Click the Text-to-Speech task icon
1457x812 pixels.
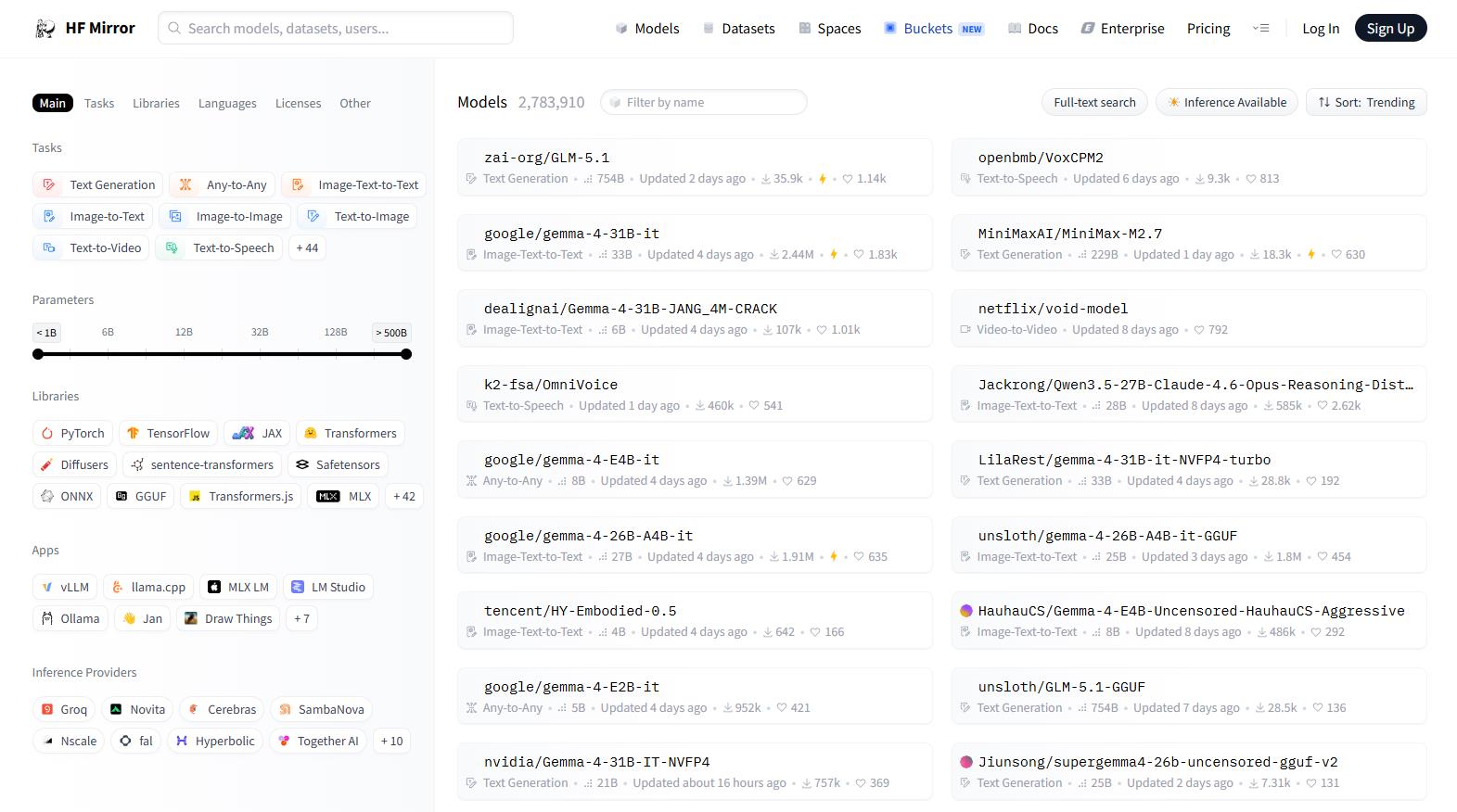click(x=172, y=247)
